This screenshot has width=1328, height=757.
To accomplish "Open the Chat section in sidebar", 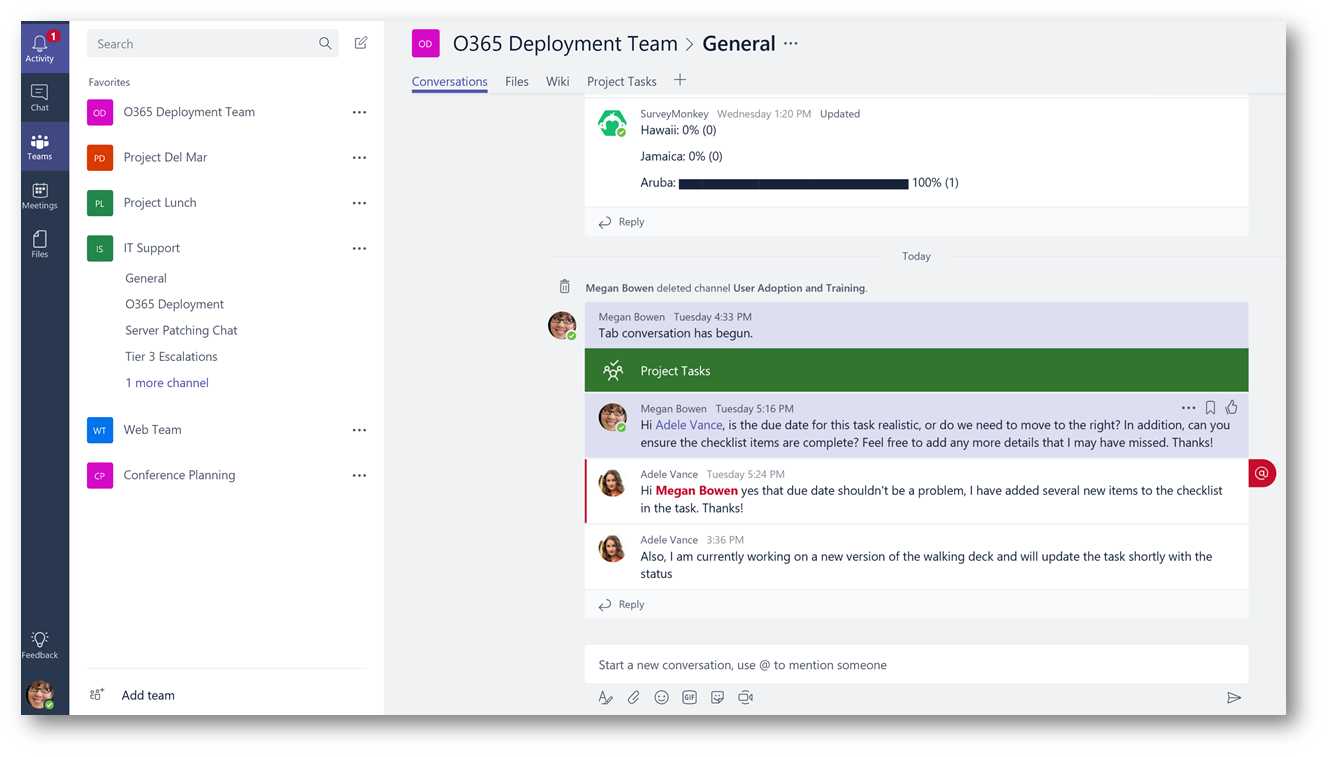I will click(x=40, y=98).
